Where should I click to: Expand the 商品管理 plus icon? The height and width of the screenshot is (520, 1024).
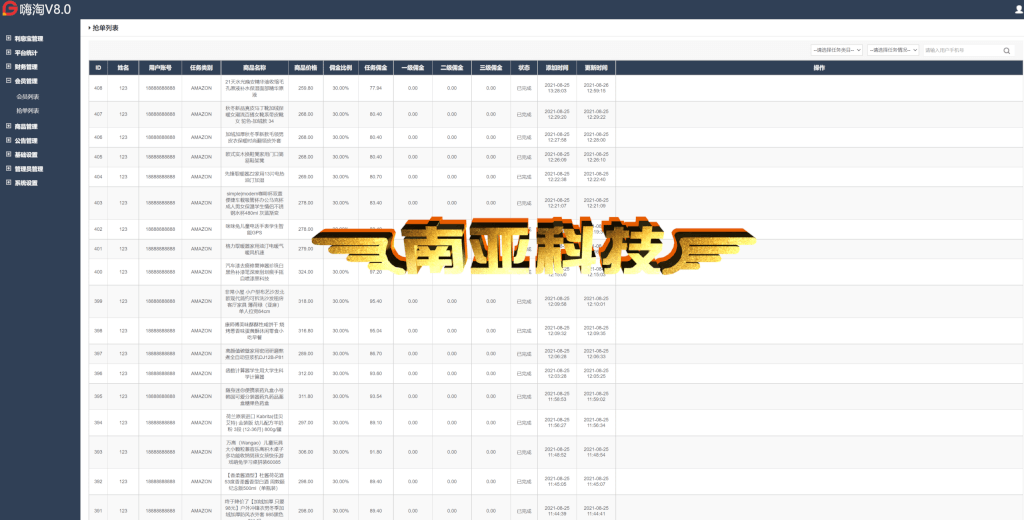(8, 126)
